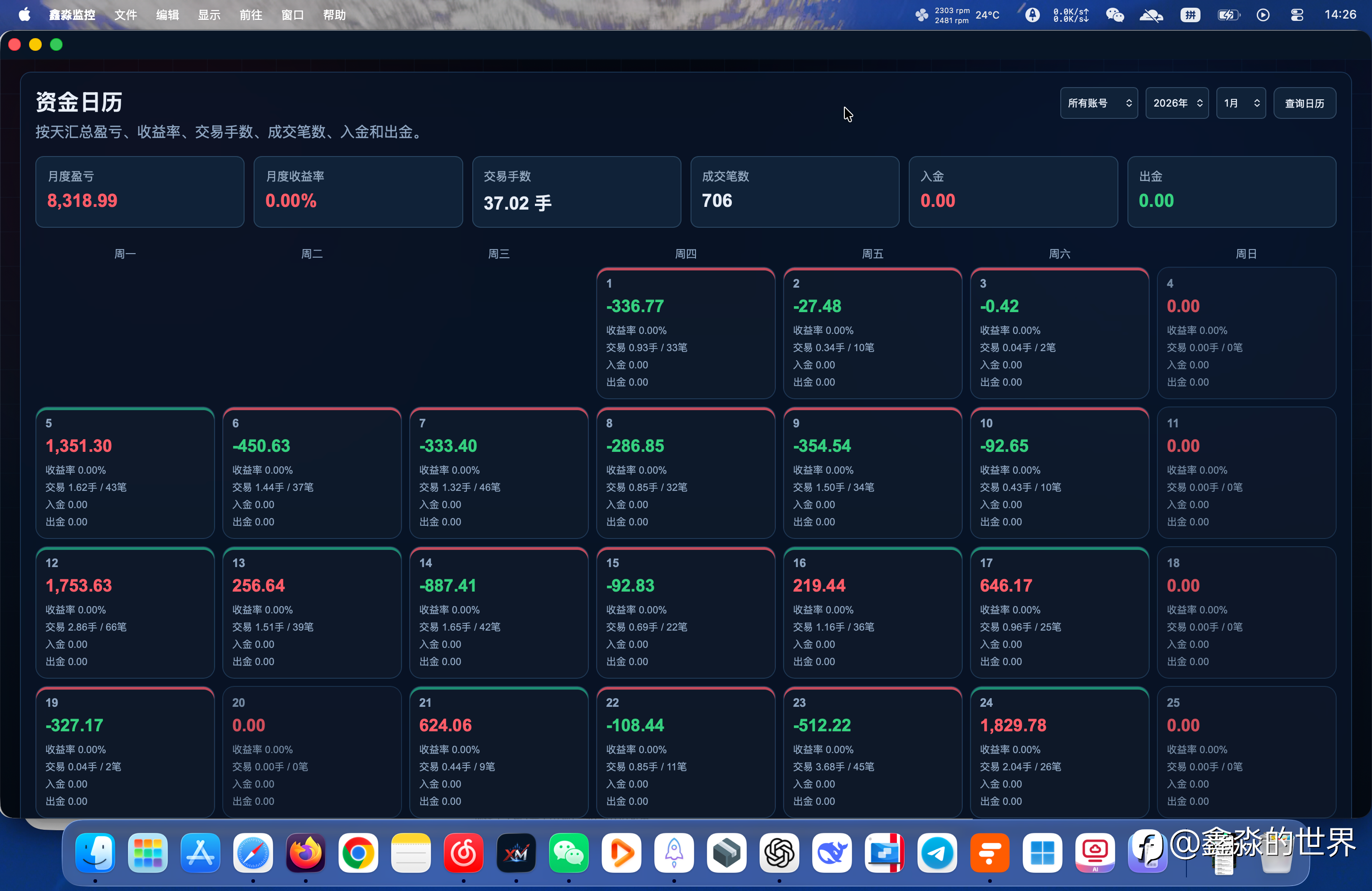Select the day 12 card showing 1,753.63
The image size is (1372, 891).
coord(125,612)
